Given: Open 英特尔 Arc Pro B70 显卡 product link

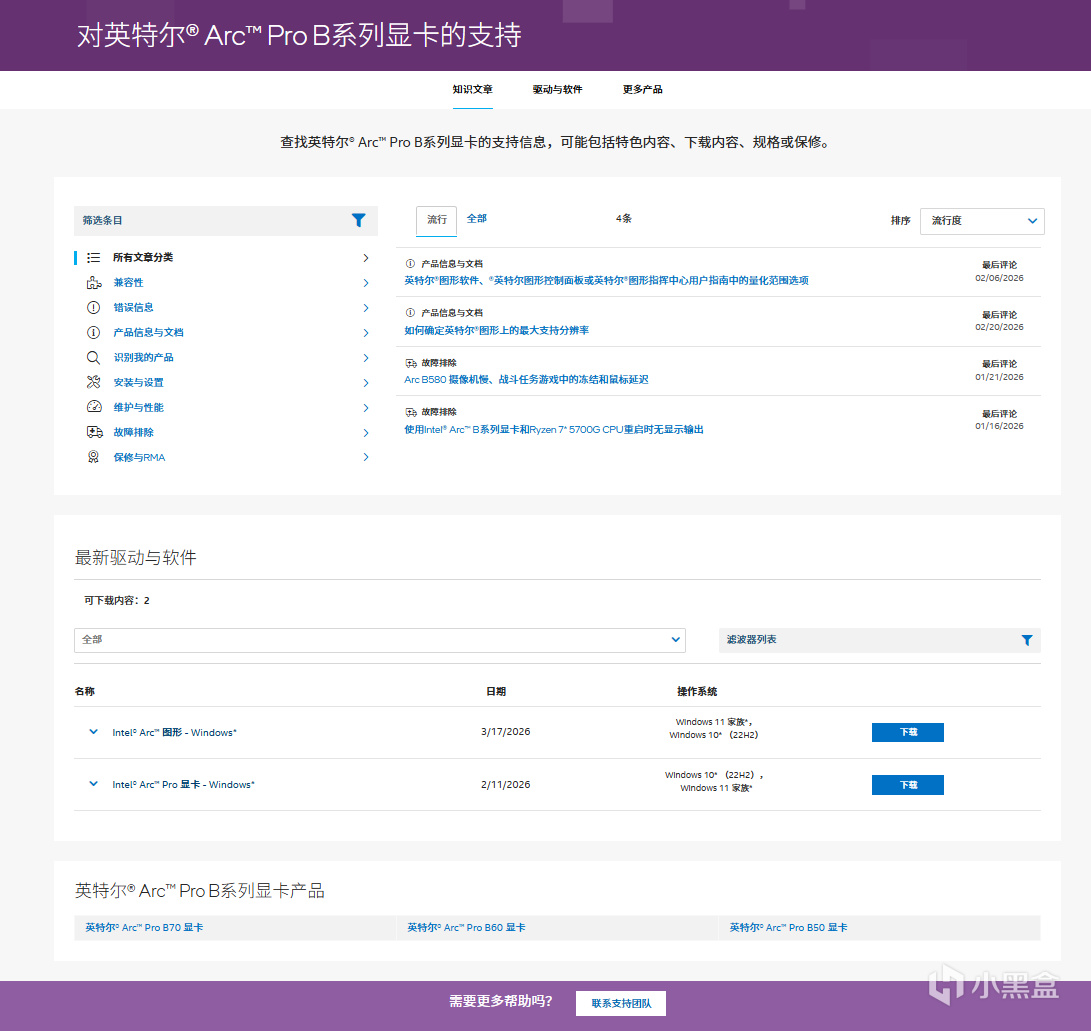Looking at the screenshot, I should point(144,928).
